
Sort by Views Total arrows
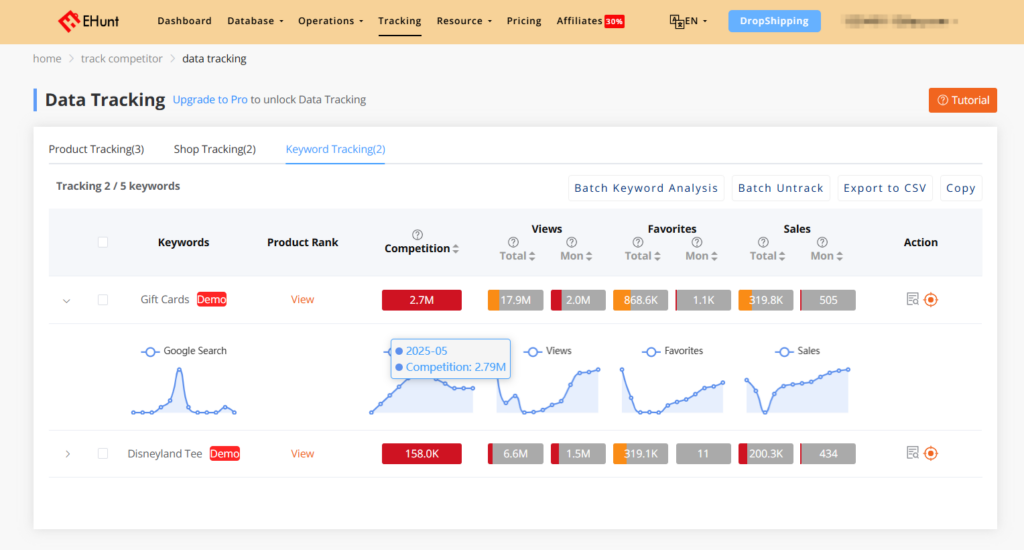click(x=532, y=256)
